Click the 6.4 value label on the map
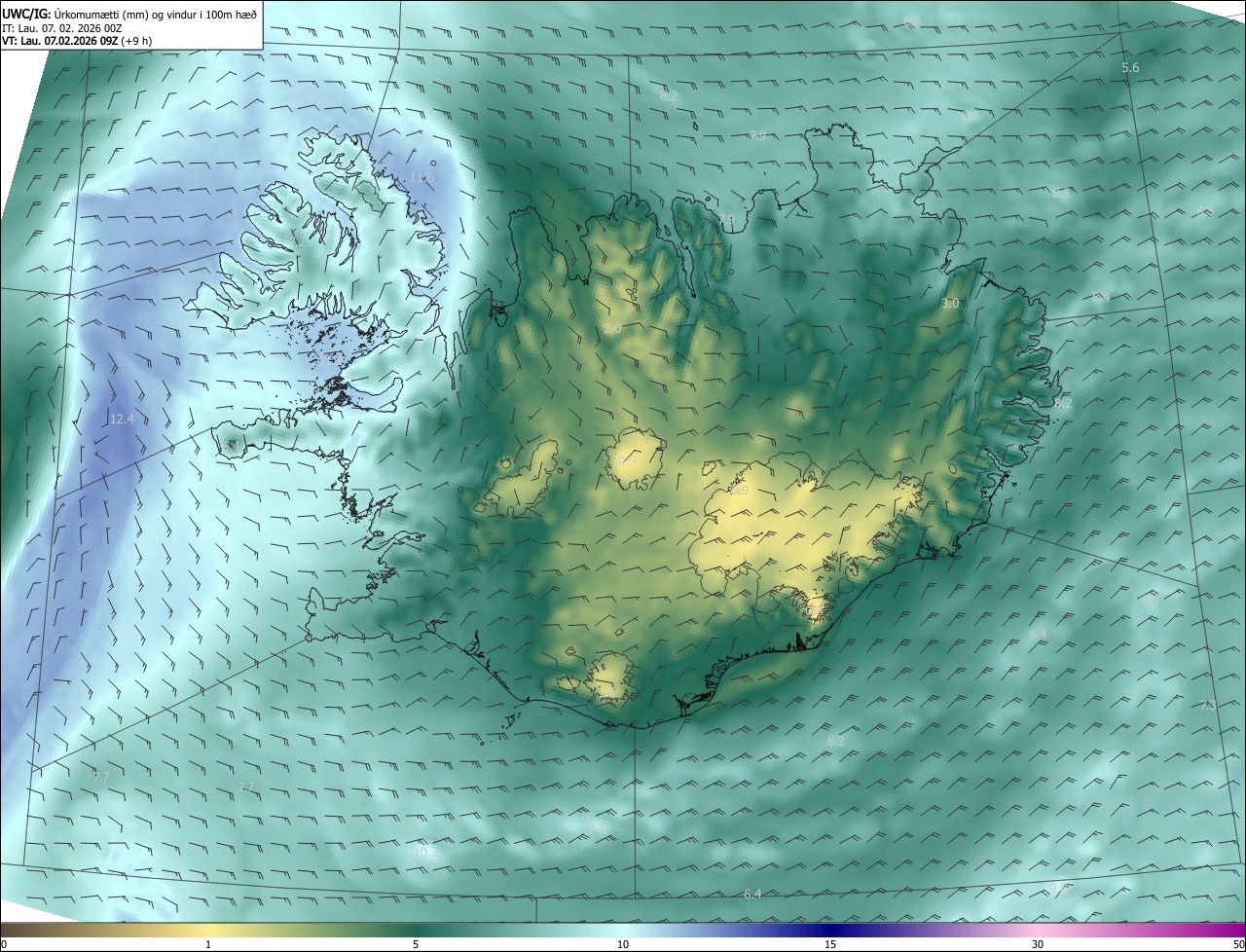 tap(752, 894)
